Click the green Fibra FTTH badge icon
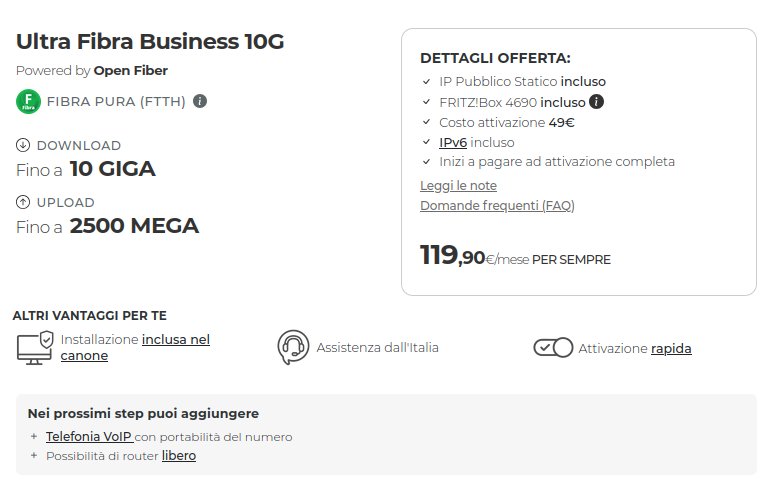Image resolution: width=768 pixels, height=488 pixels. click(28, 101)
